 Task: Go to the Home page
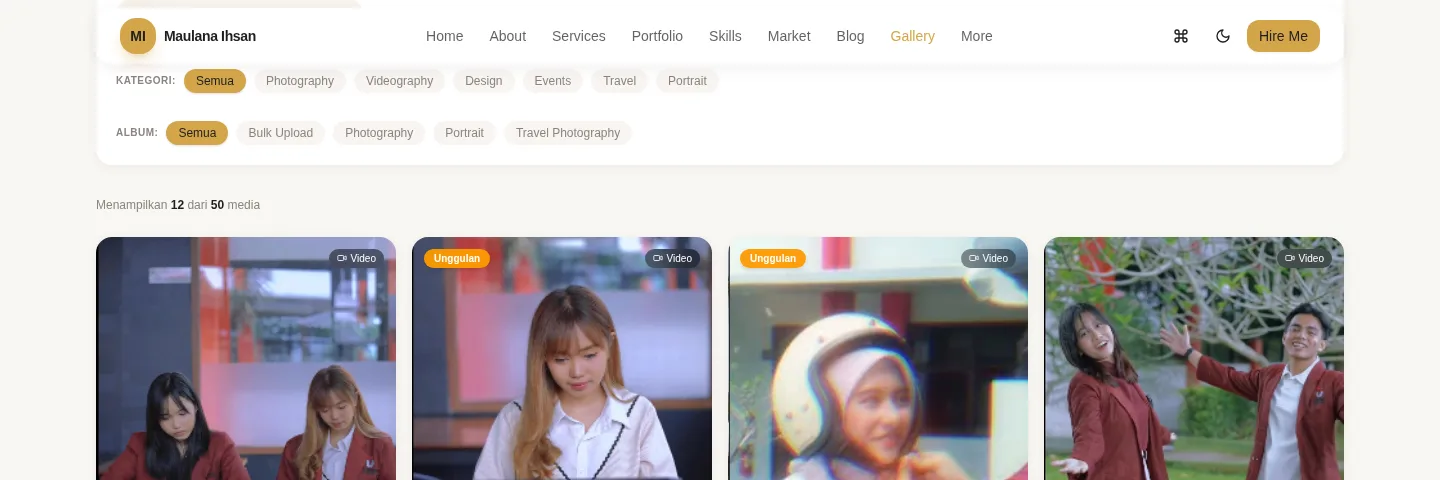coord(444,36)
